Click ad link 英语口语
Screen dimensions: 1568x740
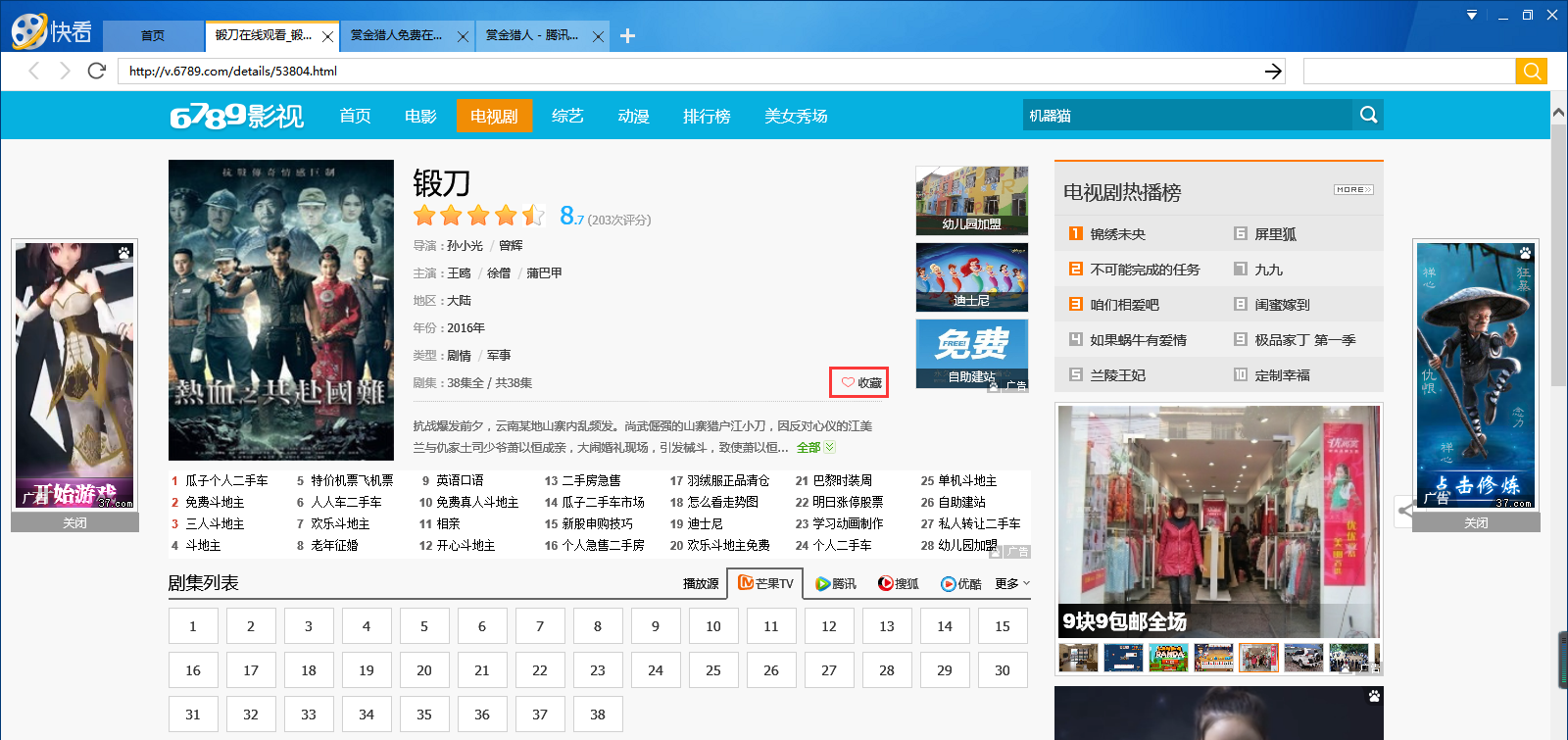coord(460,480)
